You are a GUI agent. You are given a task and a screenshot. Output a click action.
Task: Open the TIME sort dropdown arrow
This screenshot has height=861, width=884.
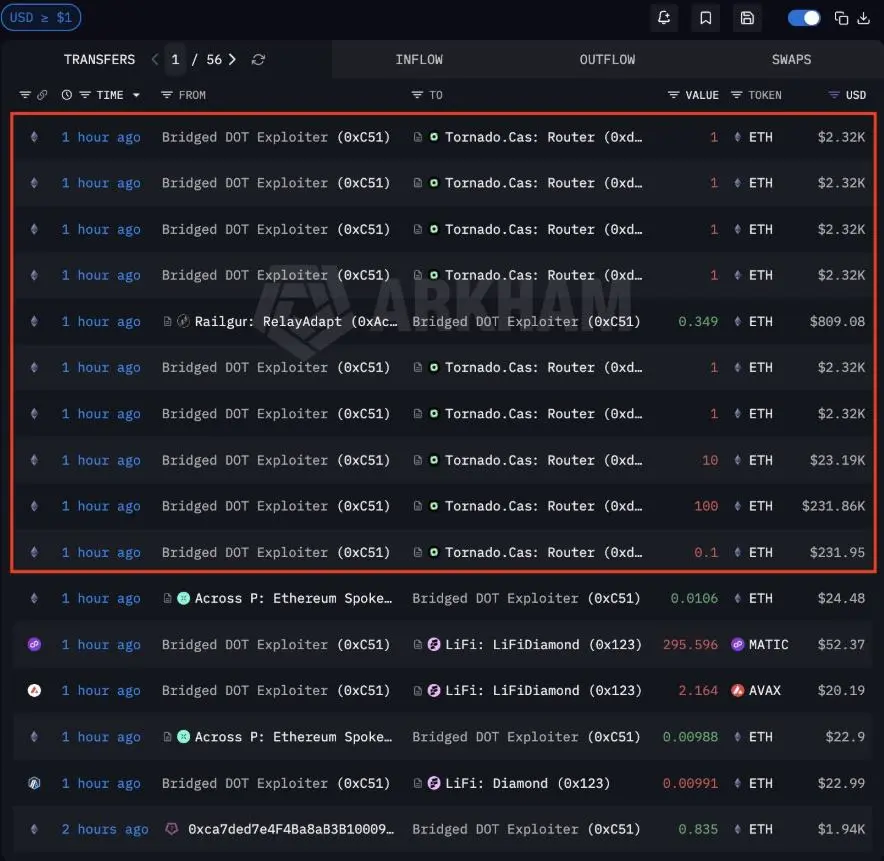click(x=136, y=95)
